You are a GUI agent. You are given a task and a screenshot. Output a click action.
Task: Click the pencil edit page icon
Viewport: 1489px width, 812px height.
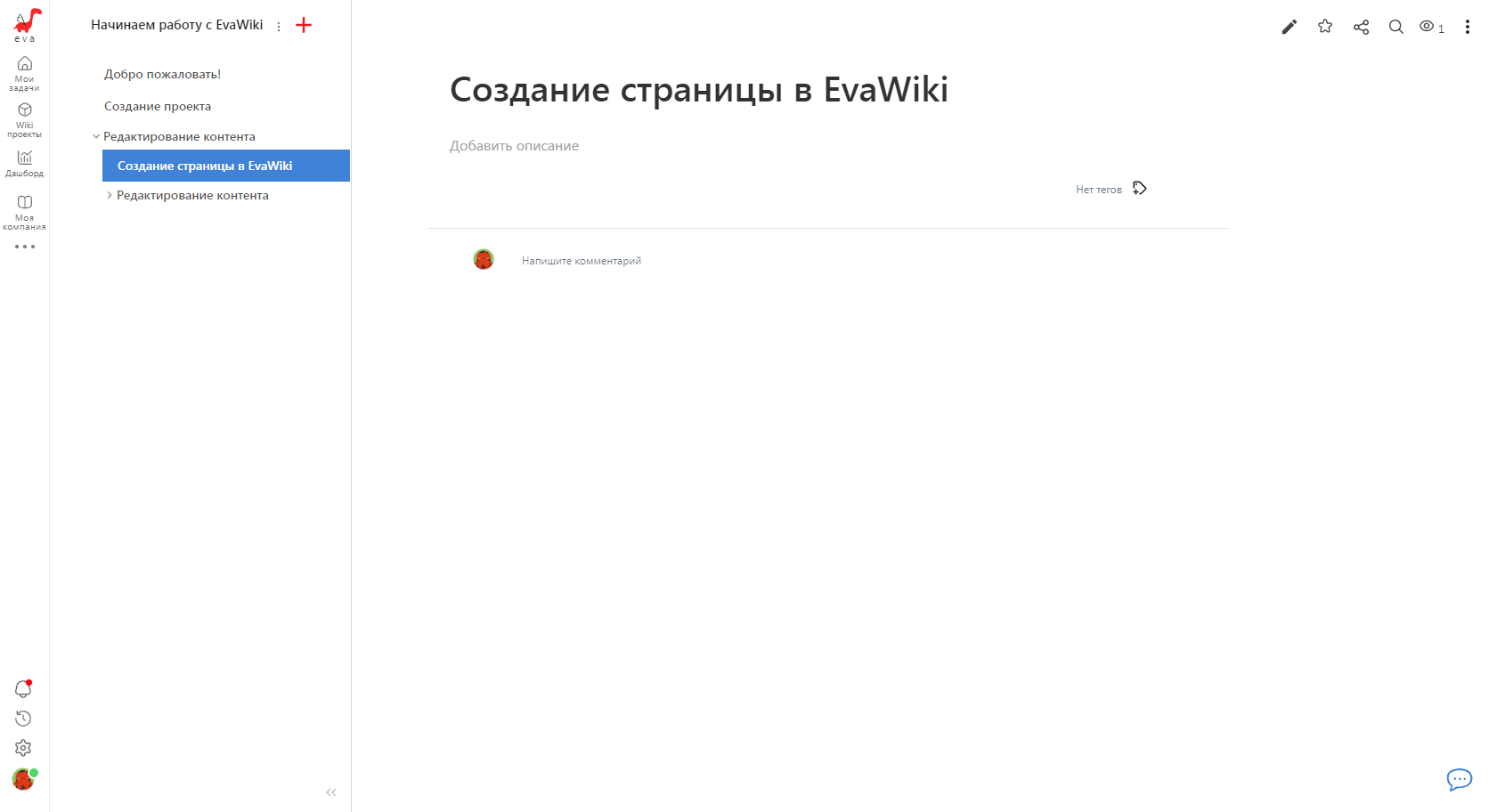coord(1289,27)
